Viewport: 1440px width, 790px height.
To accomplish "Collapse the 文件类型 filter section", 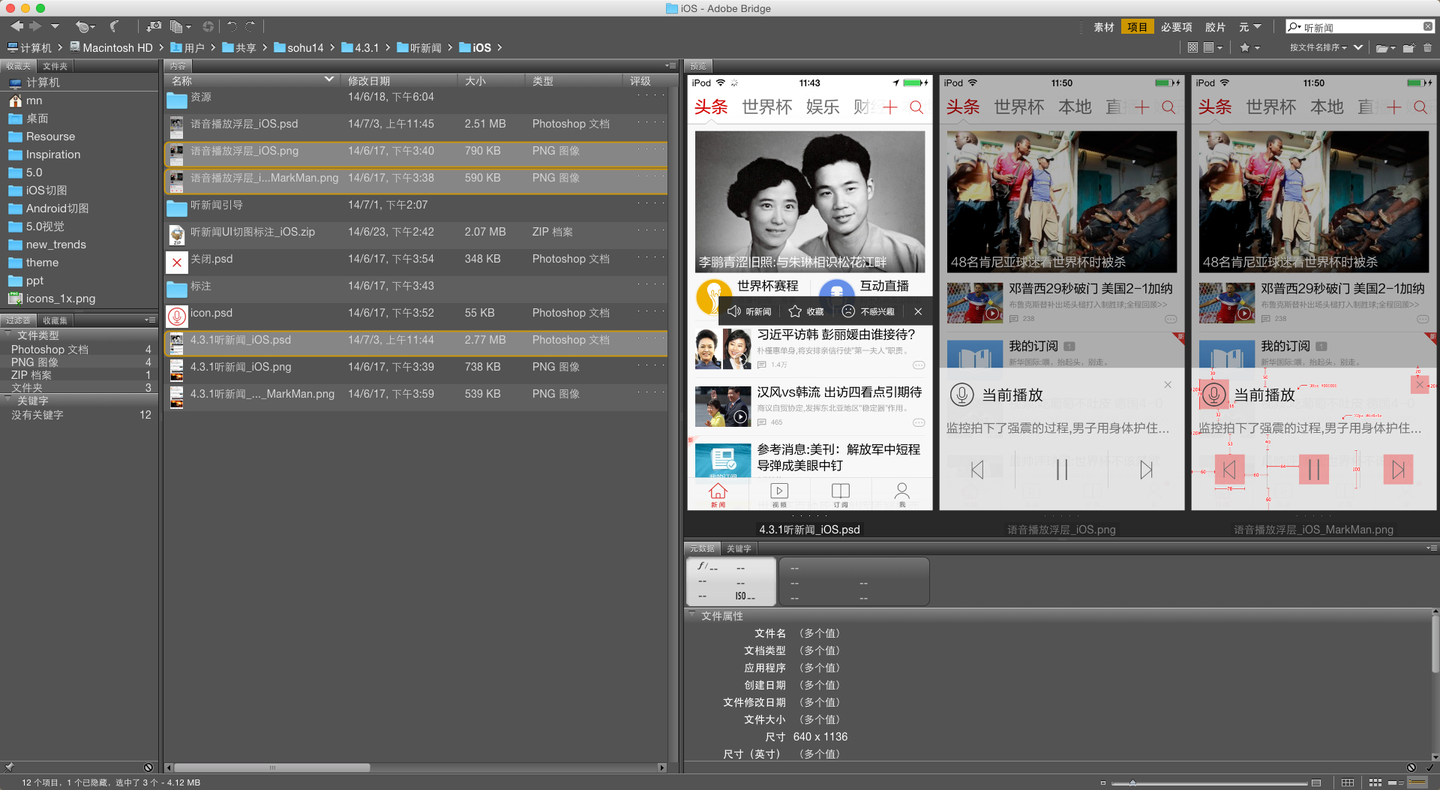I will (8, 335).
